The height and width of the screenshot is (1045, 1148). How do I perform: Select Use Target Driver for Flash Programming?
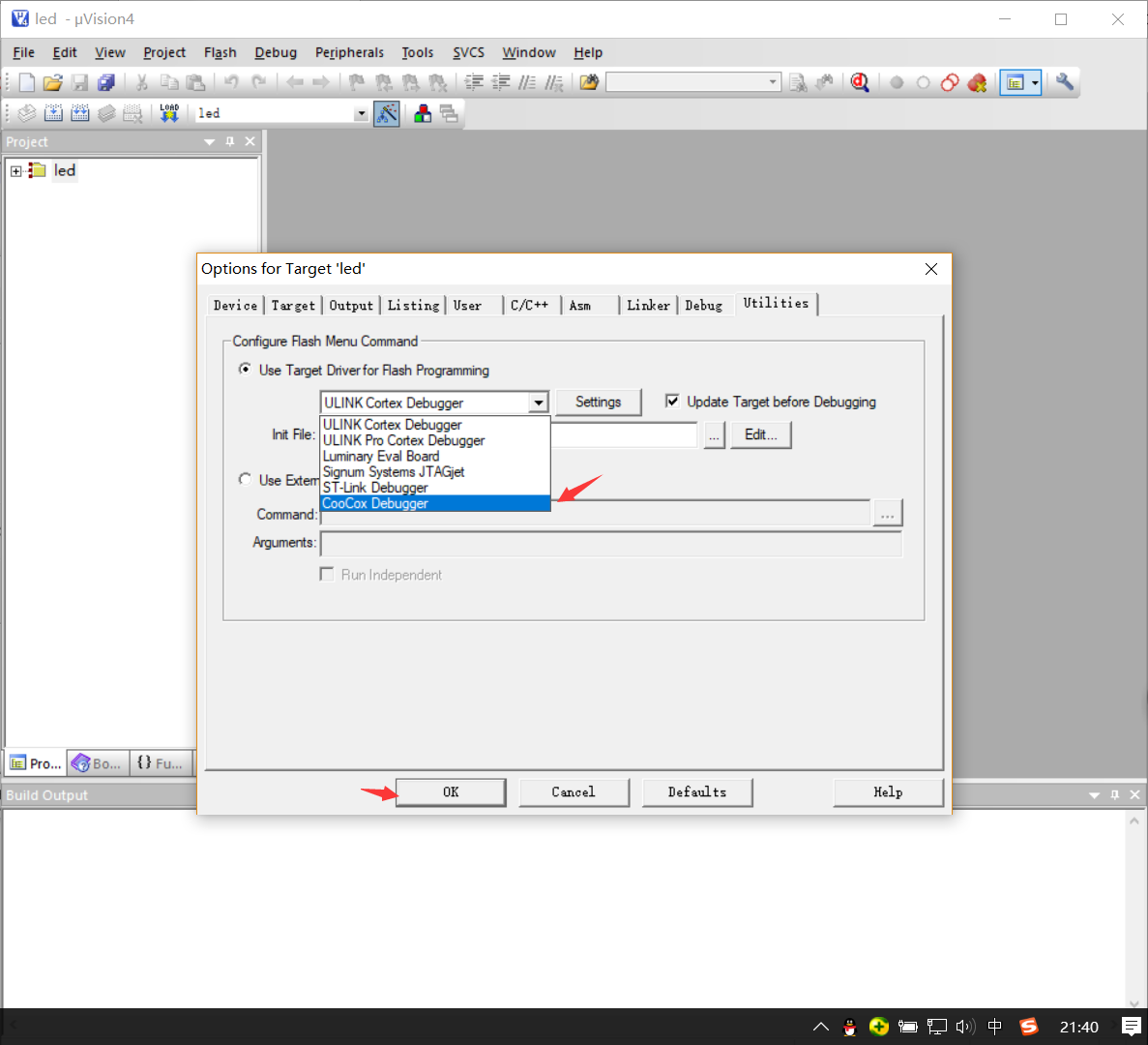245,369
